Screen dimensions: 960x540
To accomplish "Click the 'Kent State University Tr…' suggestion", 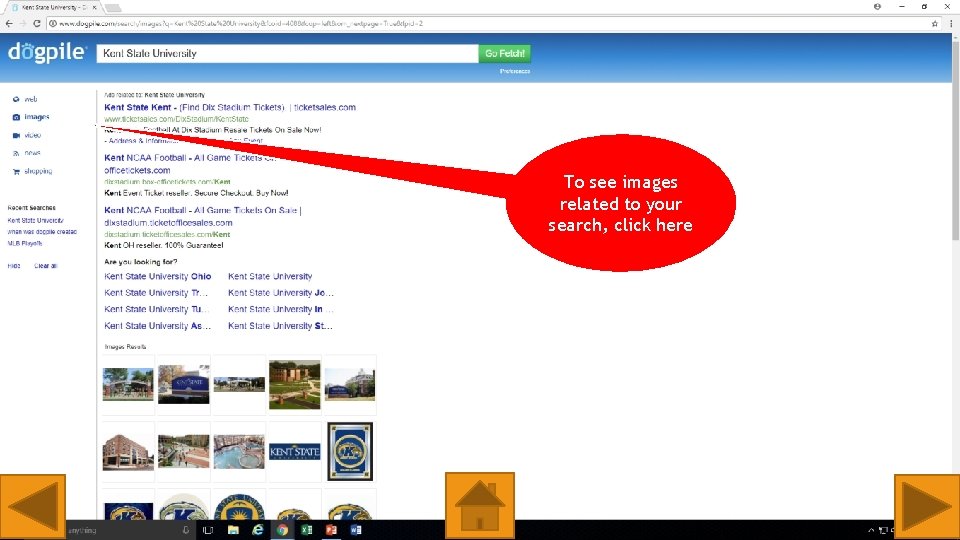I will pyautogui.click(x=156, y=293).
